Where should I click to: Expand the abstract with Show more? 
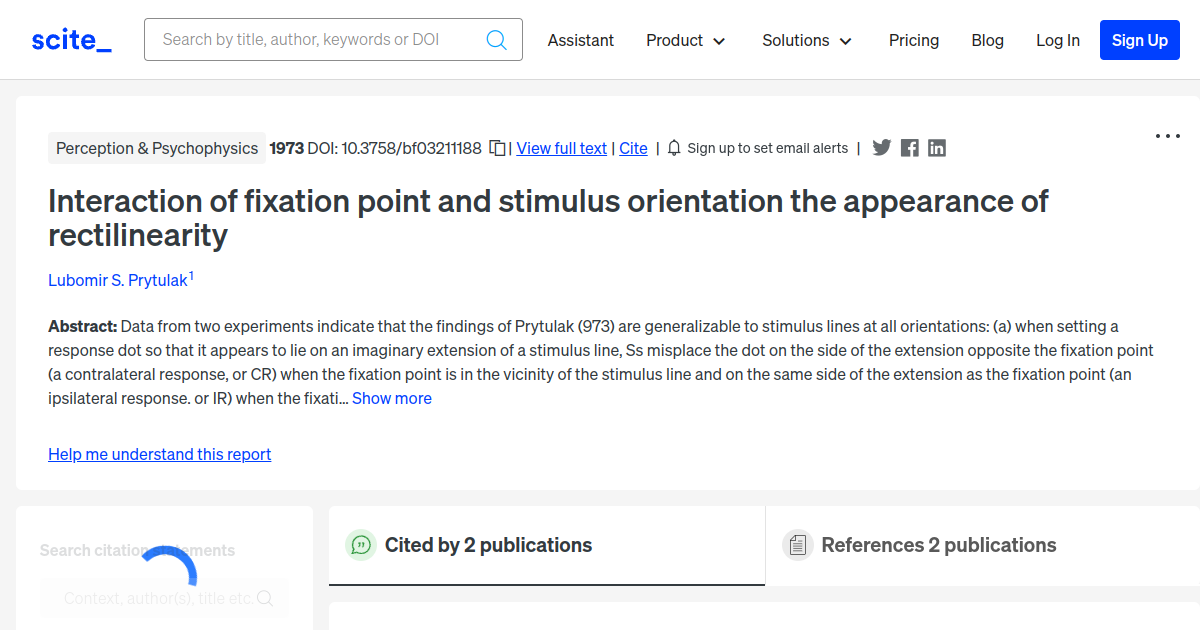click(x=391, y=398)
